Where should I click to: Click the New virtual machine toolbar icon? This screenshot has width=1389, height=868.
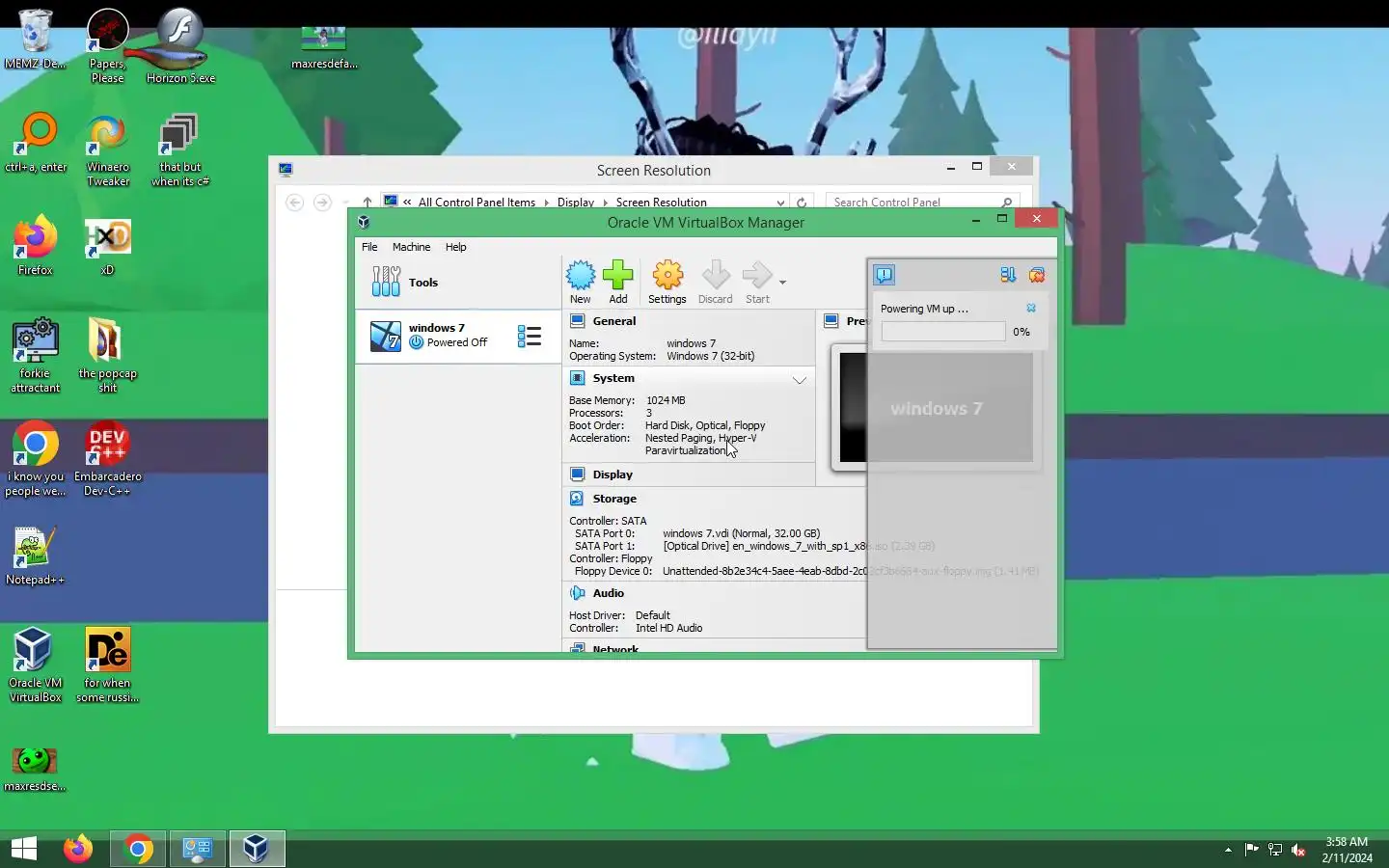click(581, 282)
